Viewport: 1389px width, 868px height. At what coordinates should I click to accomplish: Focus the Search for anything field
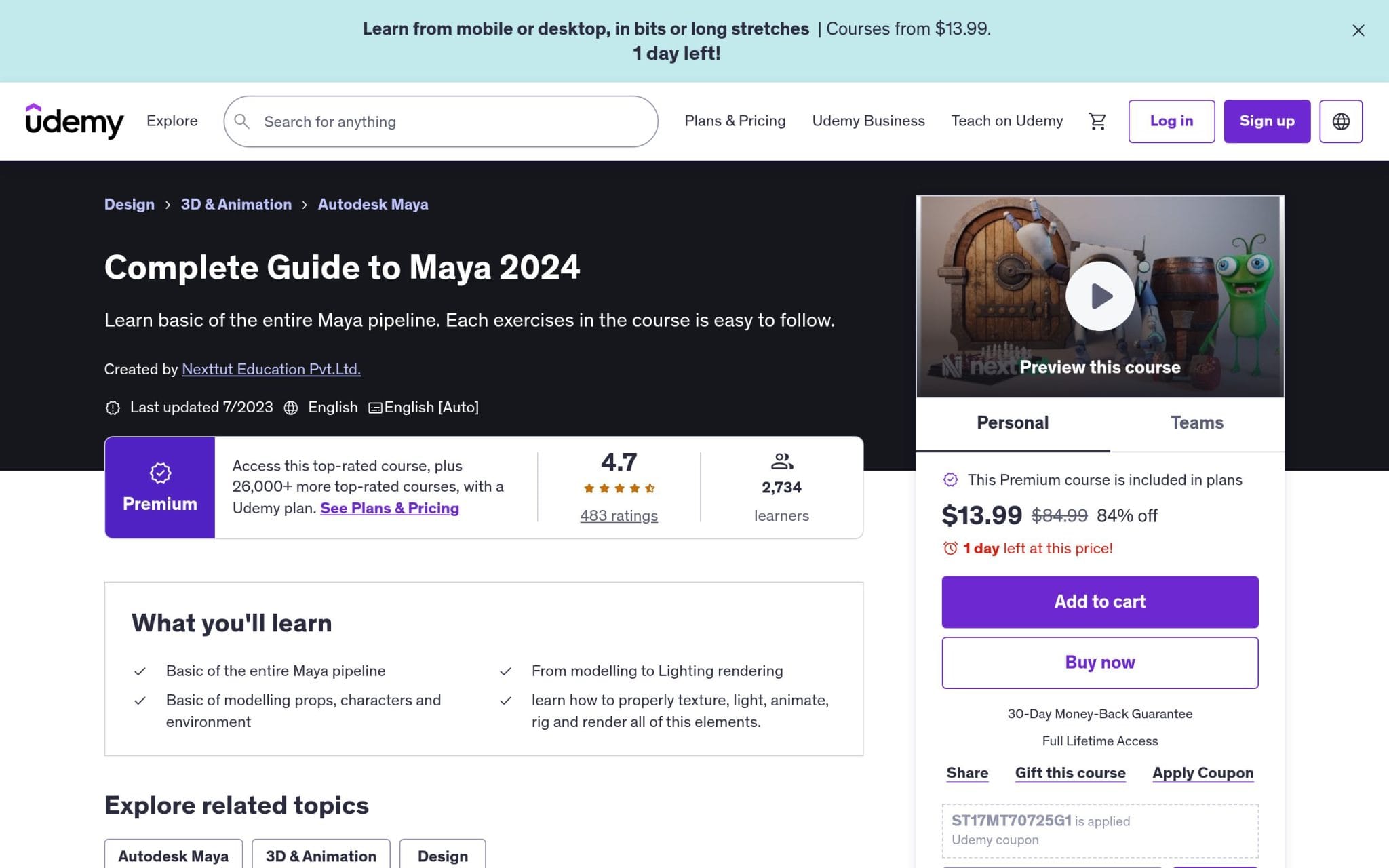coord(441,121)
